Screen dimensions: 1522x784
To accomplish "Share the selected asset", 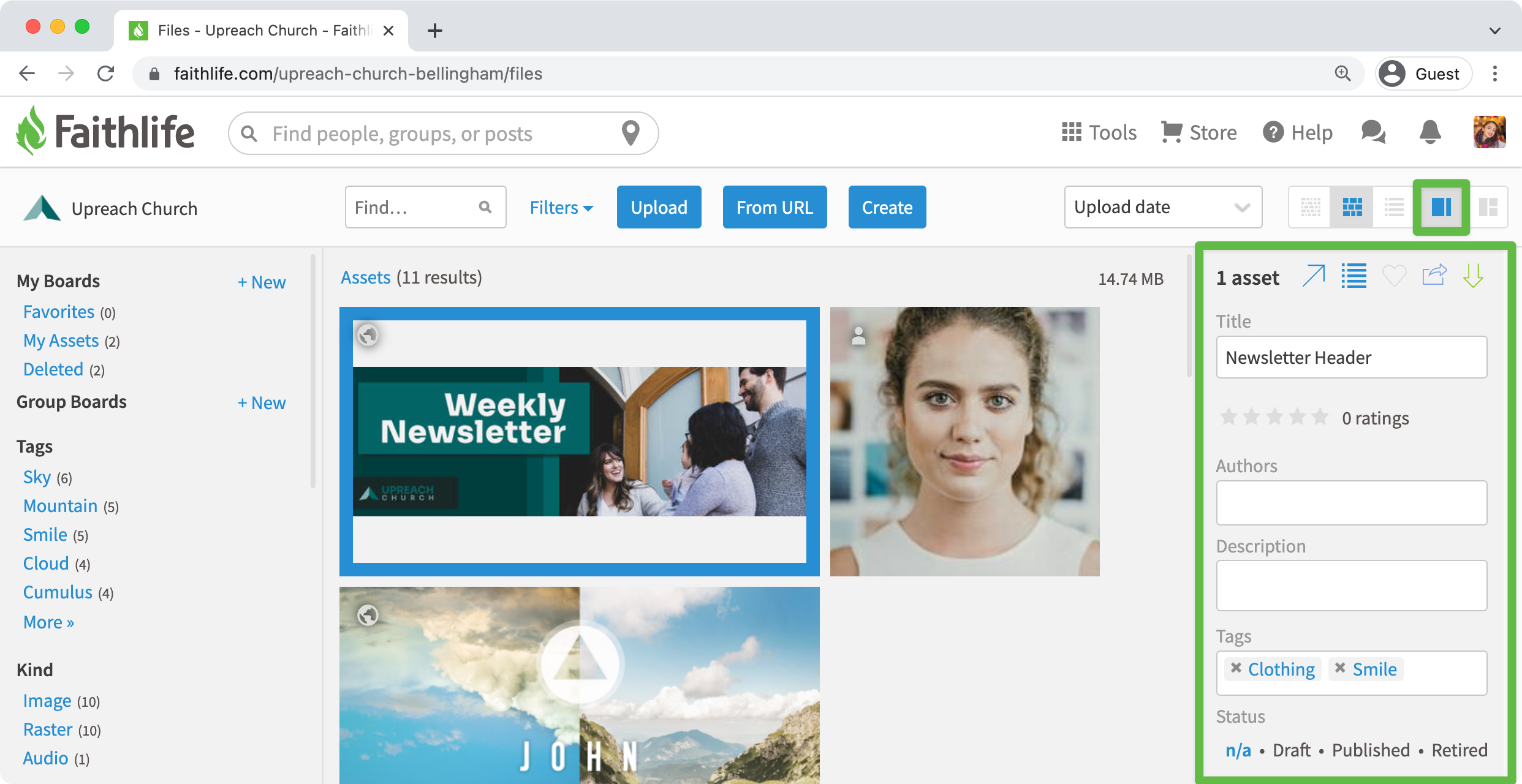I will [1434, 274].
